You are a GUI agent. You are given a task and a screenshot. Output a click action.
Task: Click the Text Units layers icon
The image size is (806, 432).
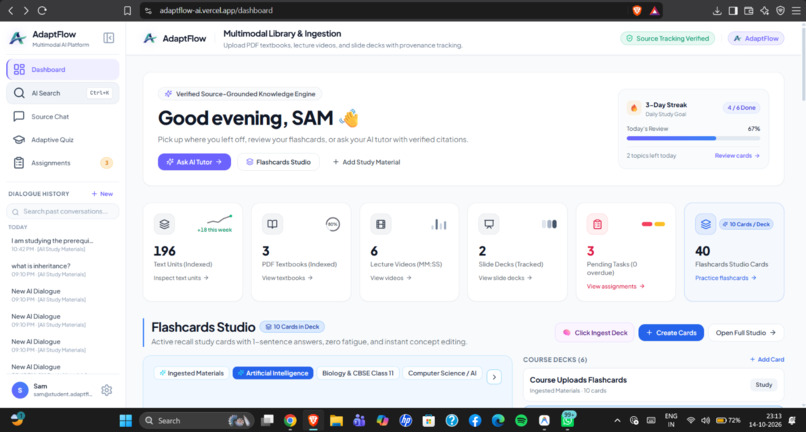164,224
